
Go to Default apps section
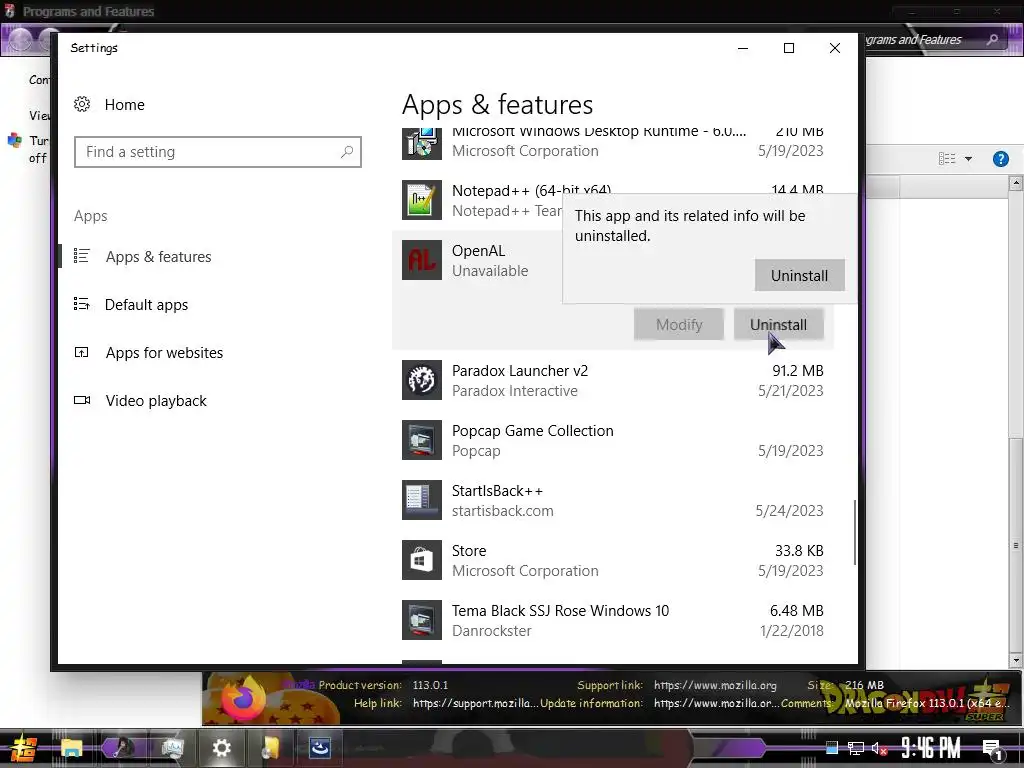coord(146,305)
